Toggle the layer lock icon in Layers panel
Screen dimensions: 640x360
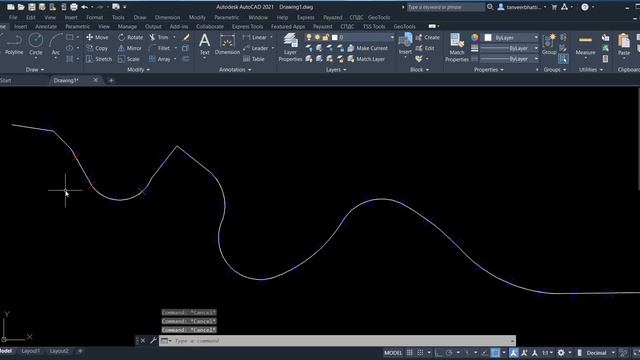pyautogui.click(x=325, y=37)
